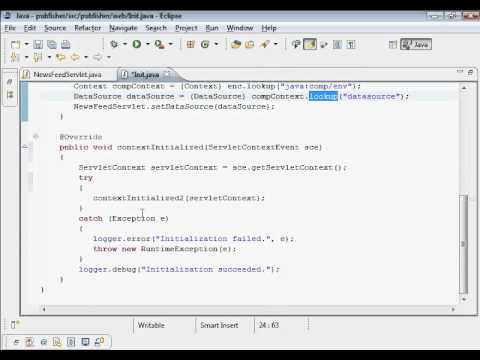Close the Init.java editor tab

click(168, 74)
